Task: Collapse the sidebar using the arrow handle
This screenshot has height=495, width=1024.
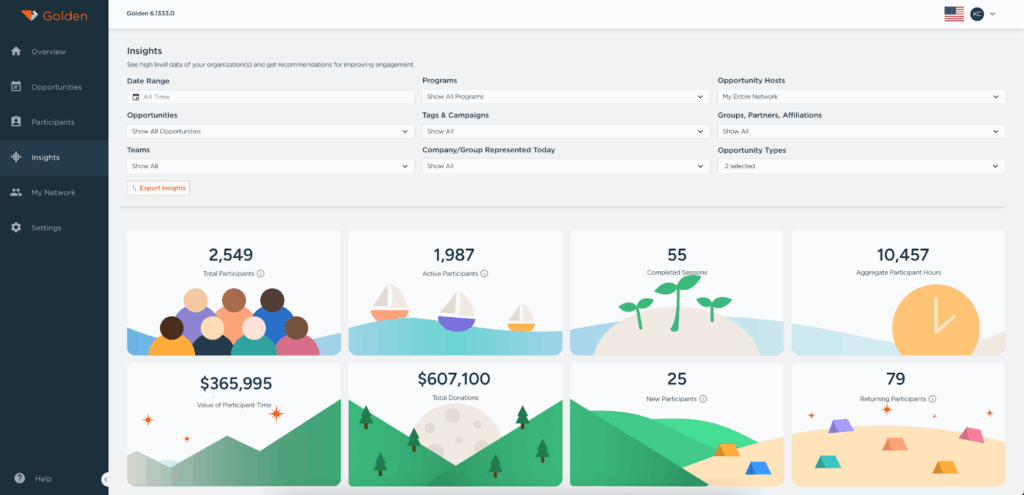Action: 105,479
